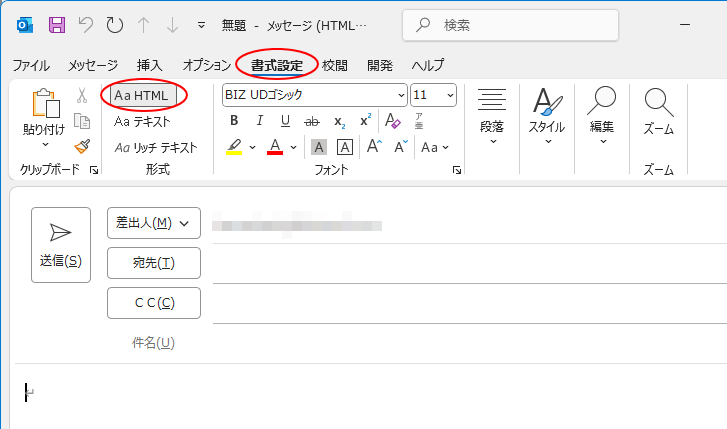This screenshot has height=429, width=727.
Task: Send the message with 送信(S)
Action: pyautogui.click(x=61, y=245)
